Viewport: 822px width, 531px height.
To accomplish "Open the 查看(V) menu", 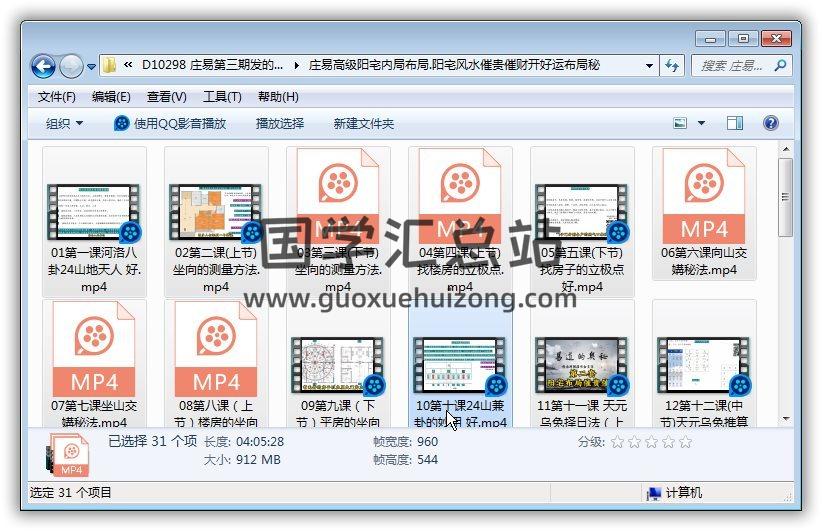I will tap(166, 97).
